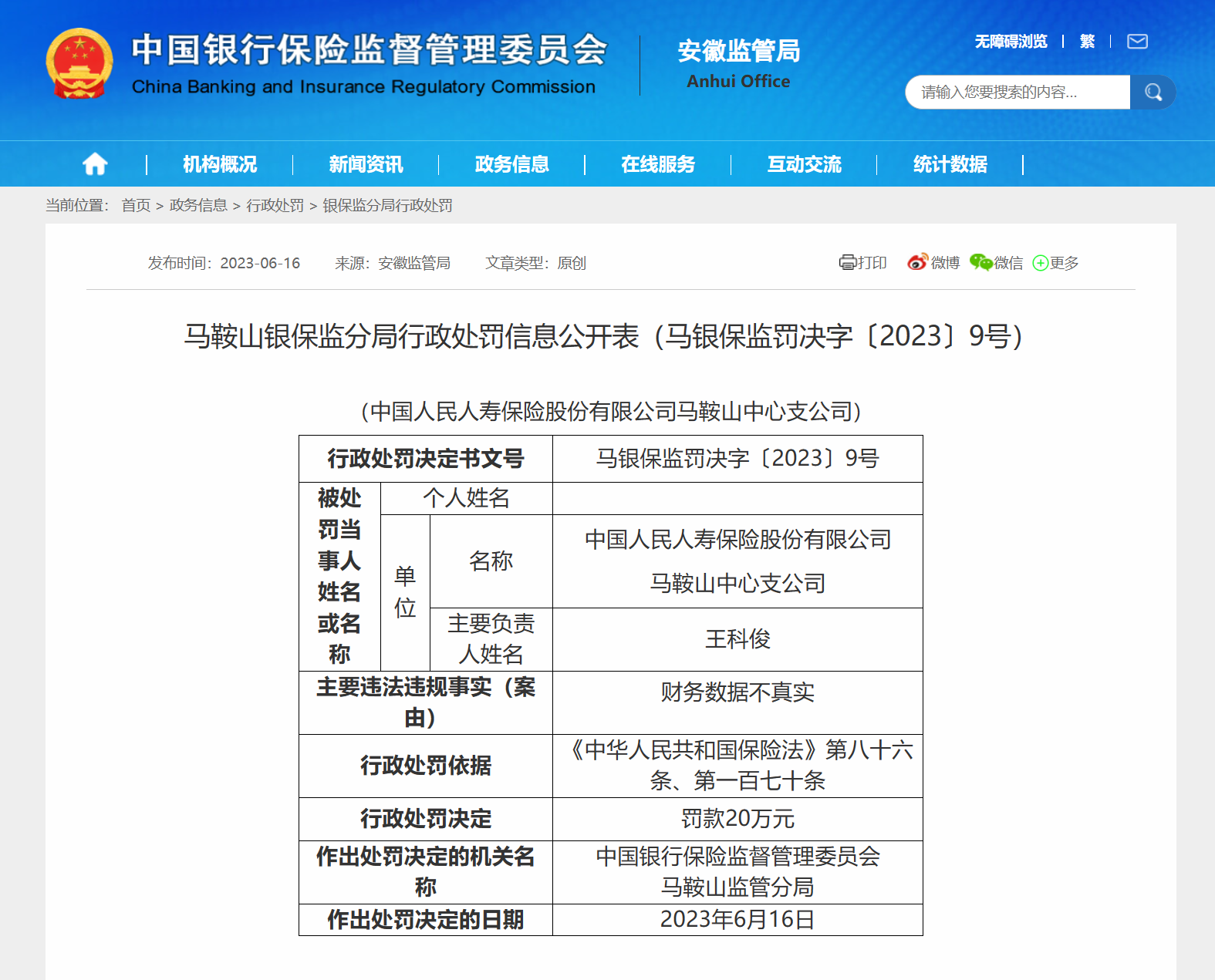Share via WeChat icon
This screenshot has height=980, width=1215.
pyautogui.click(x=981, y=263)
